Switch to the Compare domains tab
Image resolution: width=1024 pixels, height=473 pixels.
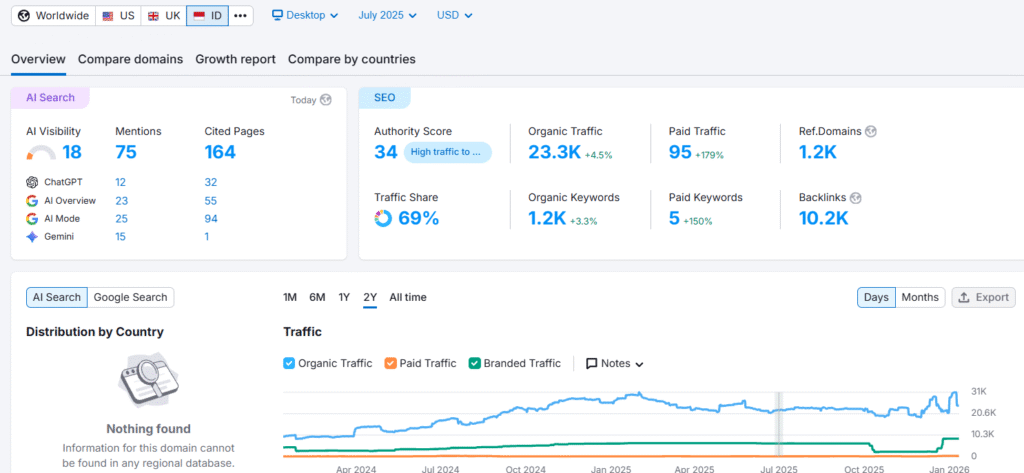(x=130, y=59)
